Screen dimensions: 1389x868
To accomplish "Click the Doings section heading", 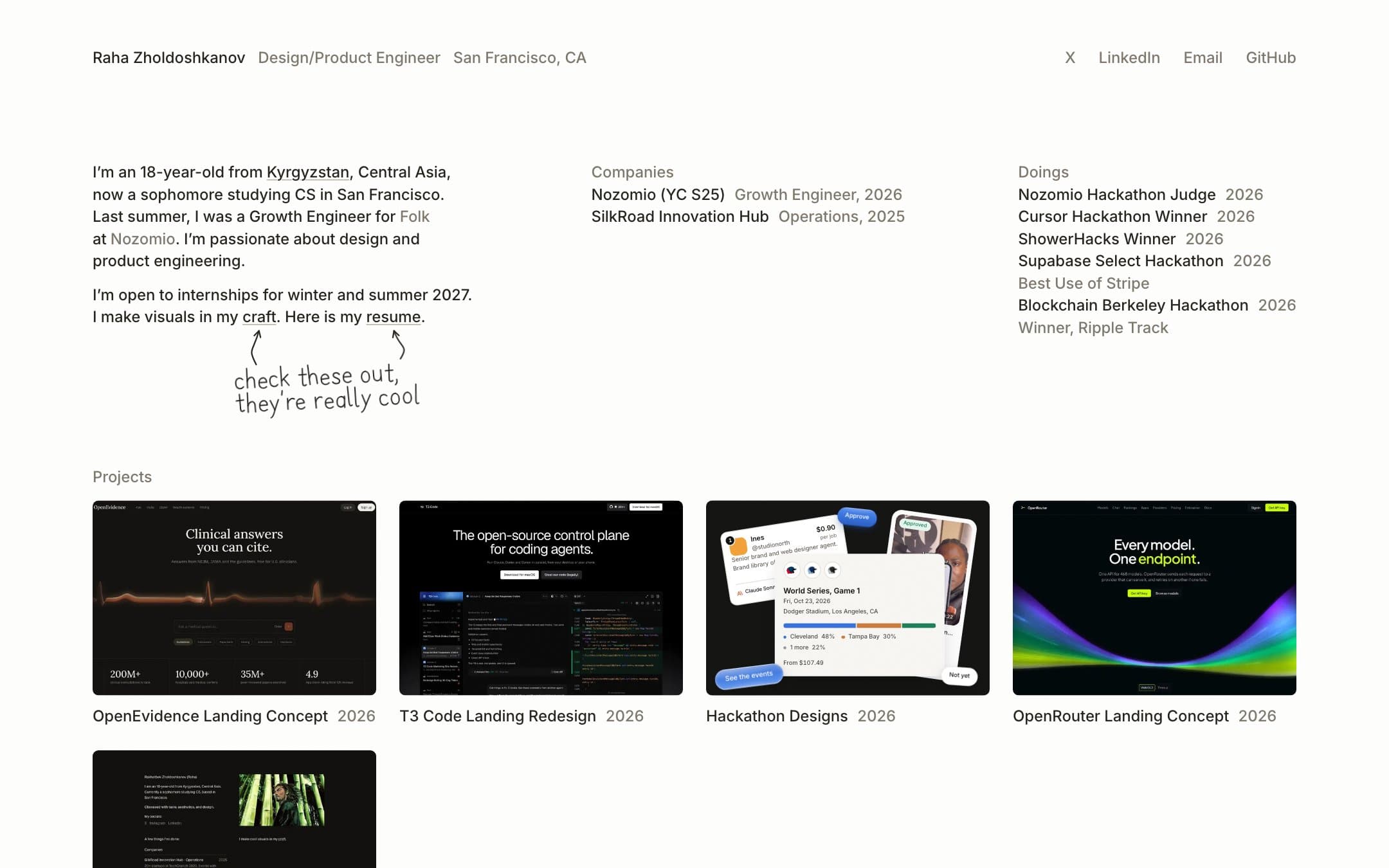I will pos(1043,172).
